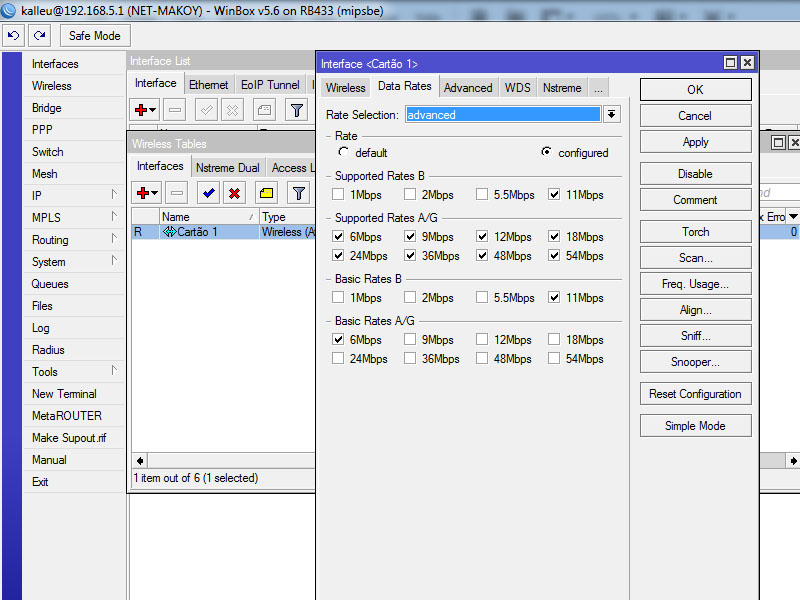Enable 9Mbps in Basic Rates A/G
The image size is (800, 600).
[x=410, y=339]
